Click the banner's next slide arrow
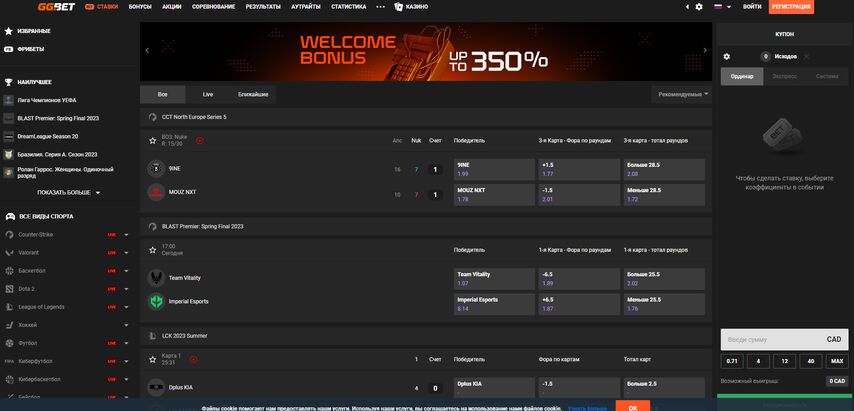The height and width of the screenshot is (411, 854). click(x=705, y=50)
